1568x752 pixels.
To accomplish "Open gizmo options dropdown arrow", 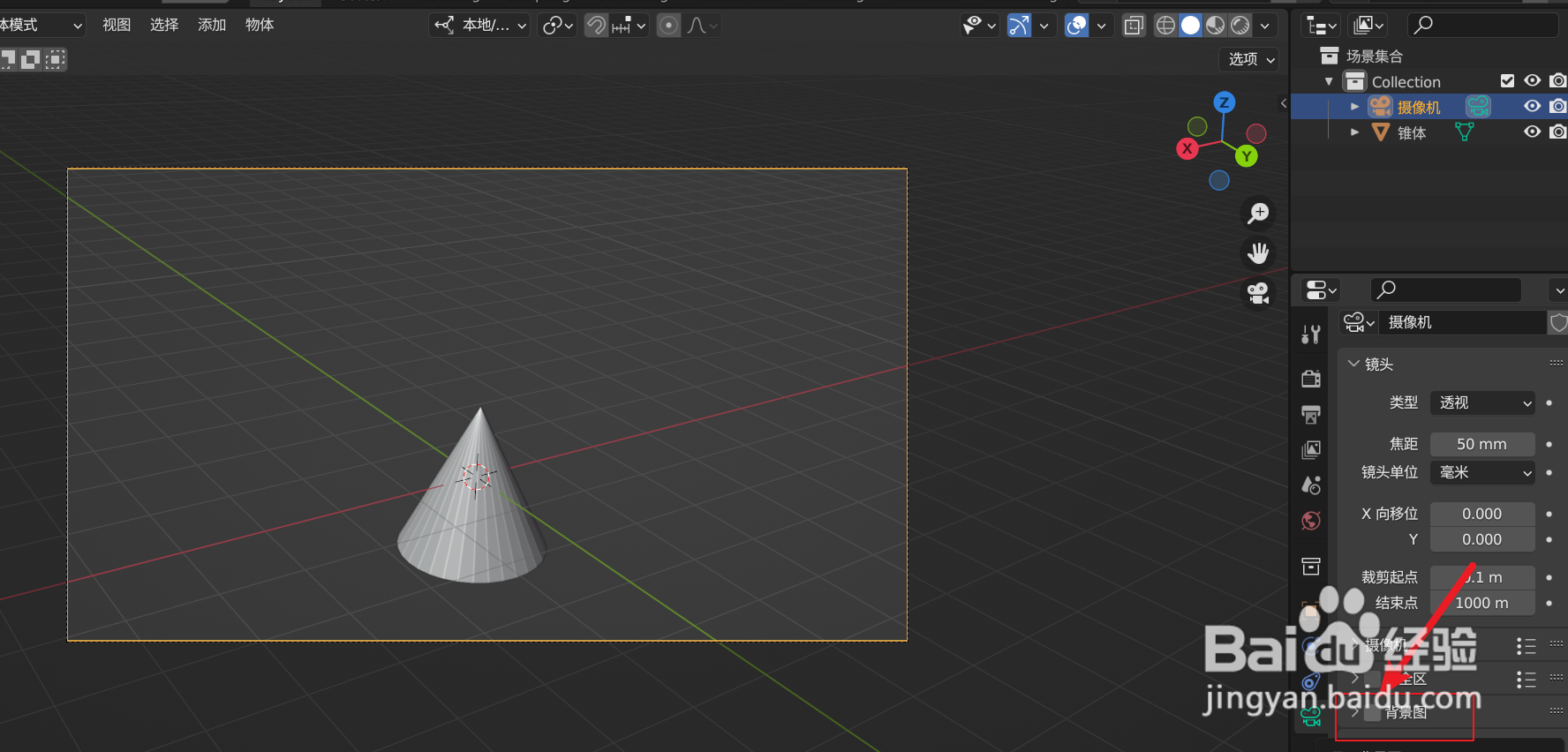I will (1044, 26).
